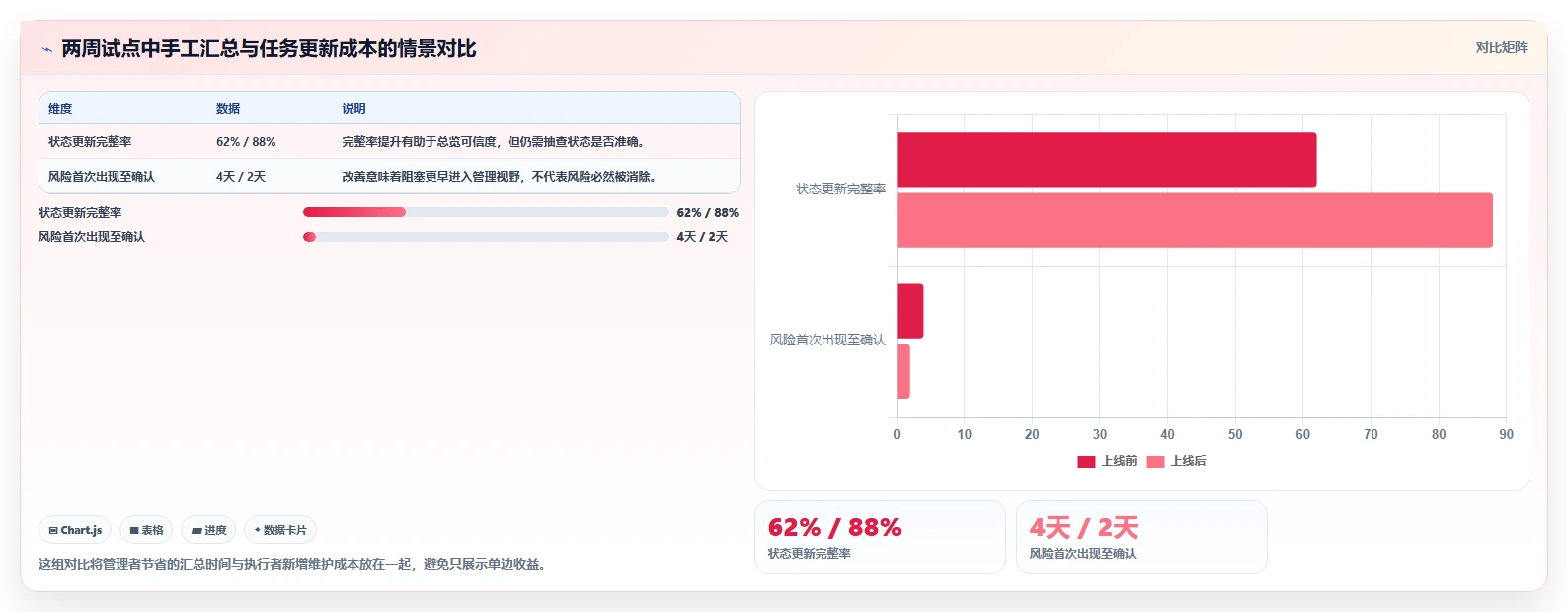
Task: Toggle the 上线前 legend swatch
Action: click(1086, 461)
